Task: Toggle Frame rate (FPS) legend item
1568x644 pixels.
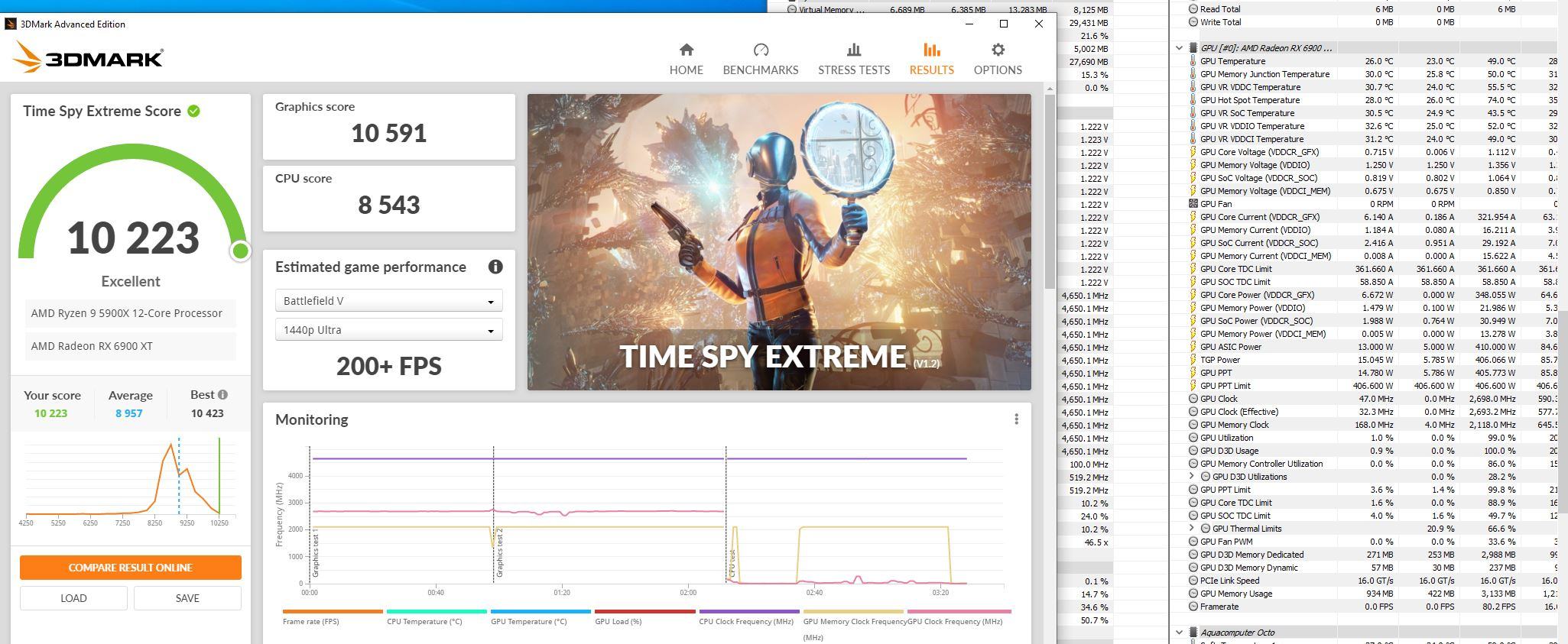Action: pyautogui.click(x=332, y=617)
